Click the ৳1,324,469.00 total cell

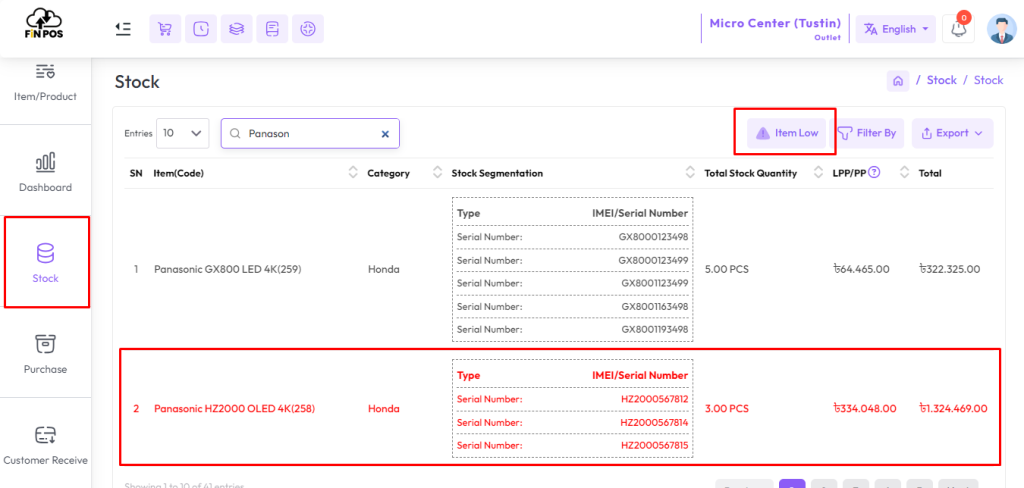tap(953, 409)
